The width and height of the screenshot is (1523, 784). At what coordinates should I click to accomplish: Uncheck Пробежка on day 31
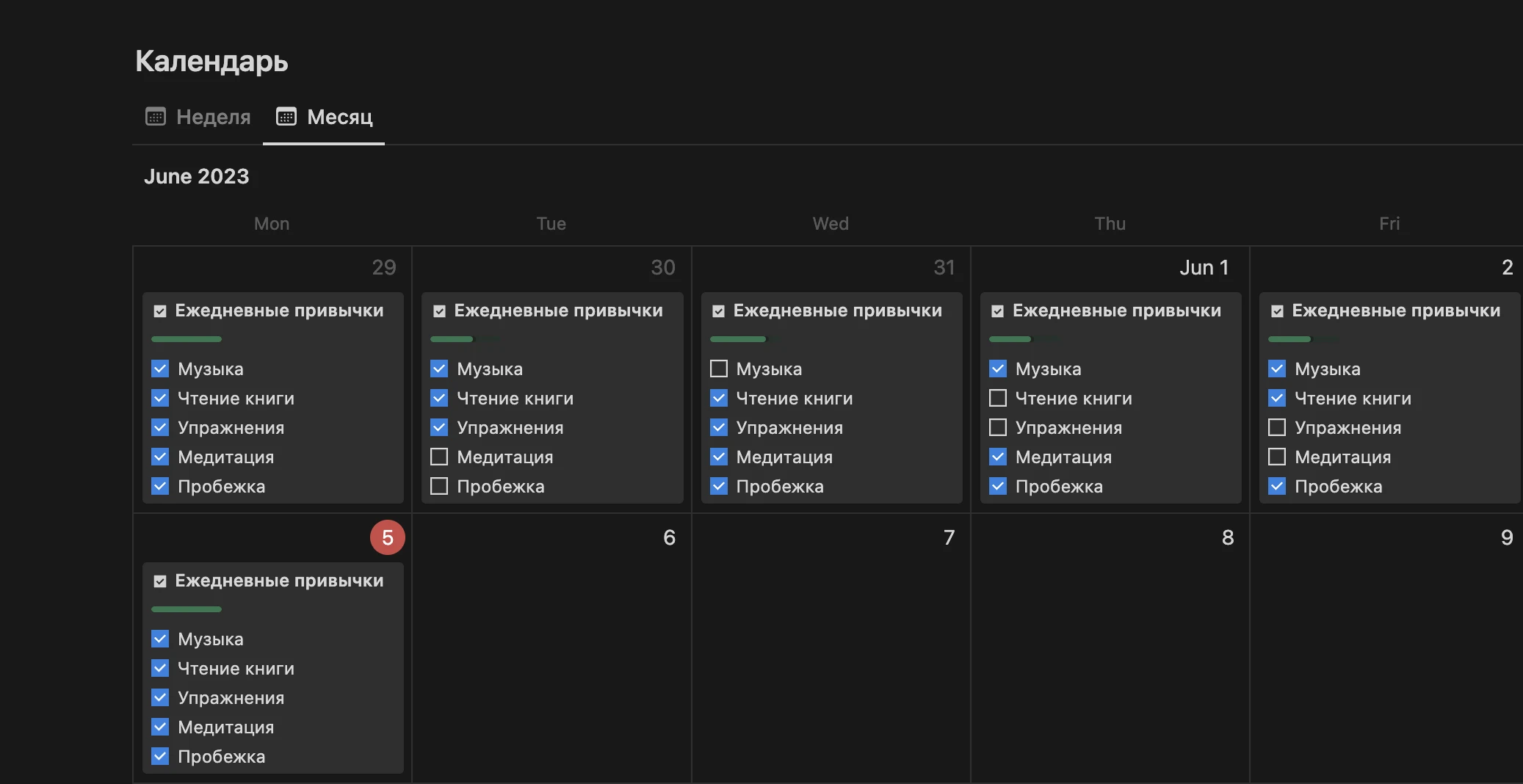[719, 486]
